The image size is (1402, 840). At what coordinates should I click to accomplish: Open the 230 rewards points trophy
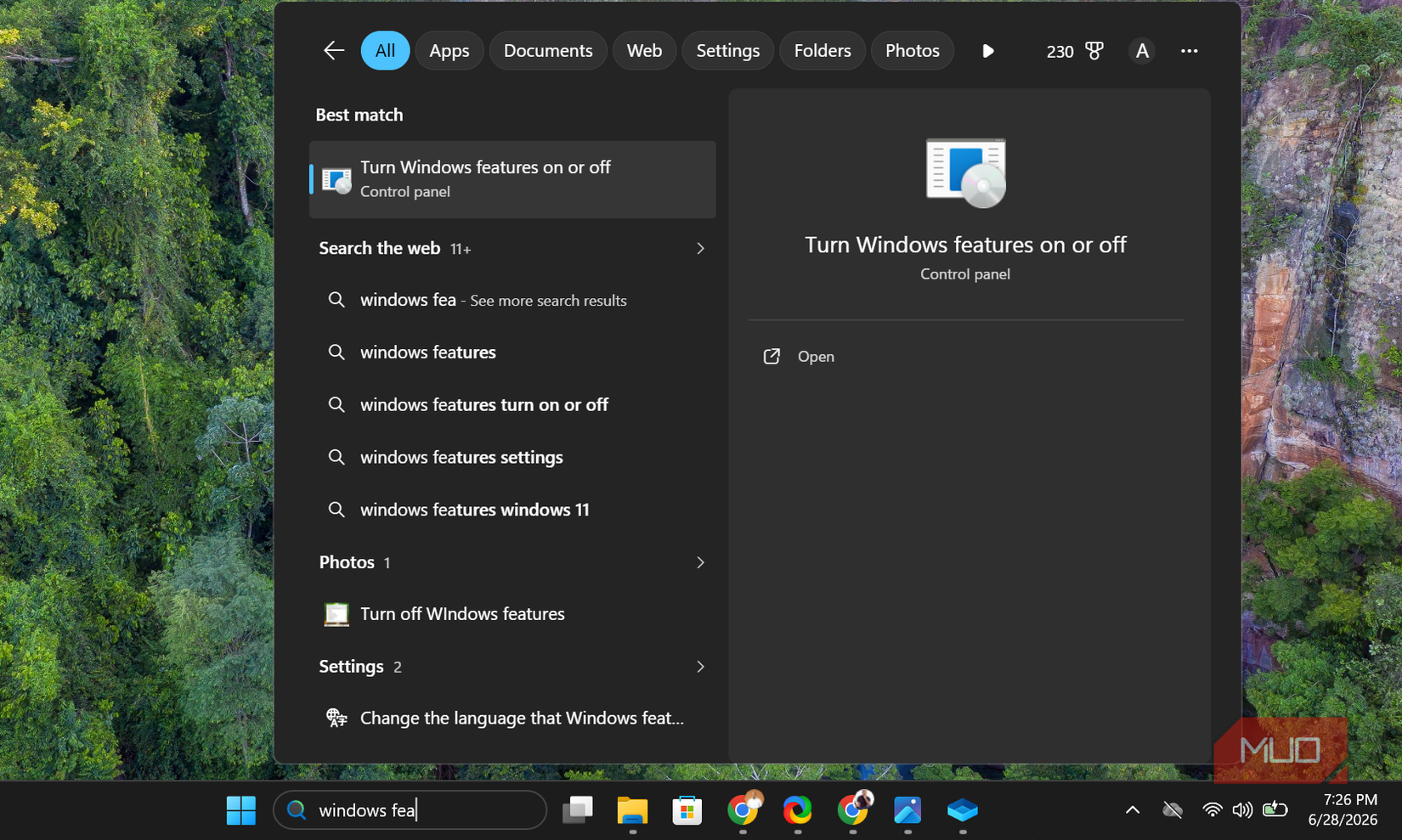(1074, 51)
